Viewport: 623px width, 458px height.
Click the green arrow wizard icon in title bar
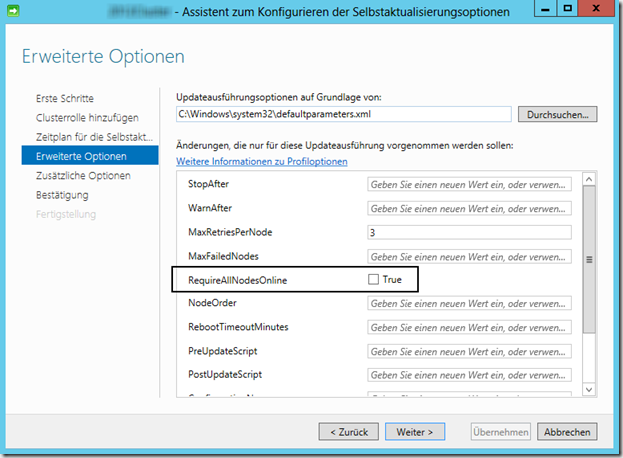13,11
